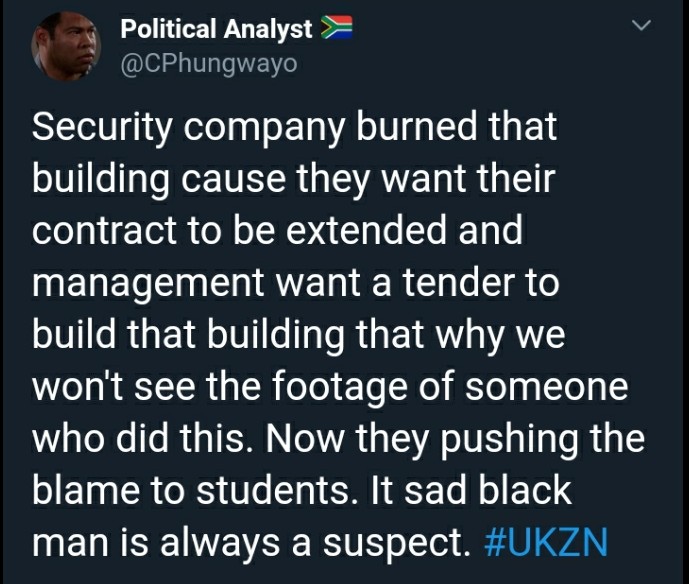This screenshot has width=689, height=584.
Task: Click the phrase "building cause they"
Action: coord(200,181)
